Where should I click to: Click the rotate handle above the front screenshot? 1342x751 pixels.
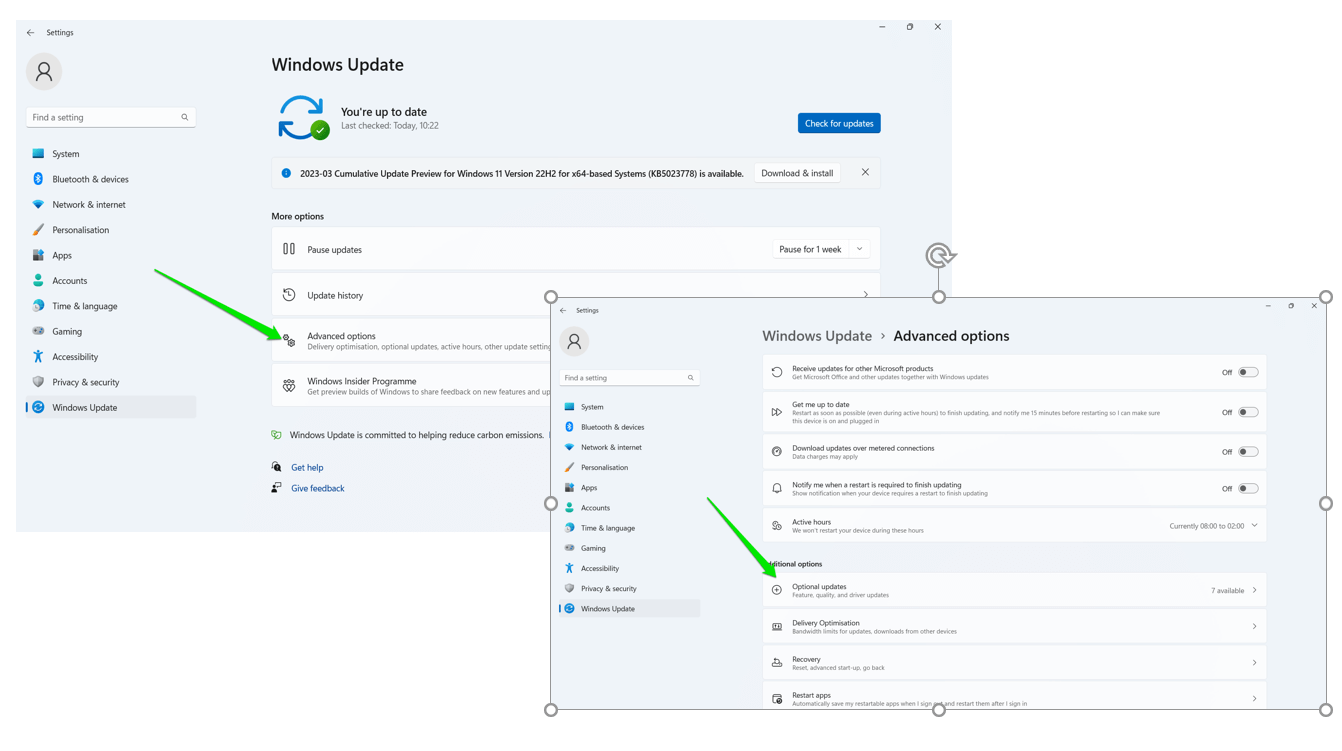coord(939,256)
